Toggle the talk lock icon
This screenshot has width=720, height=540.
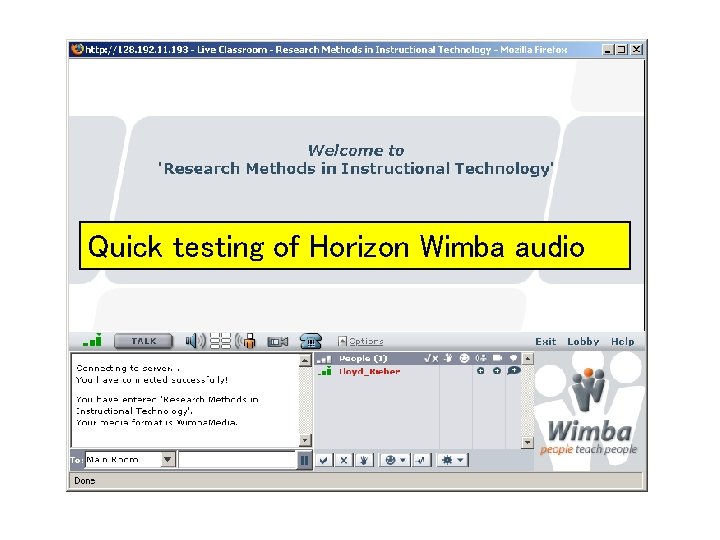[245, 341]
